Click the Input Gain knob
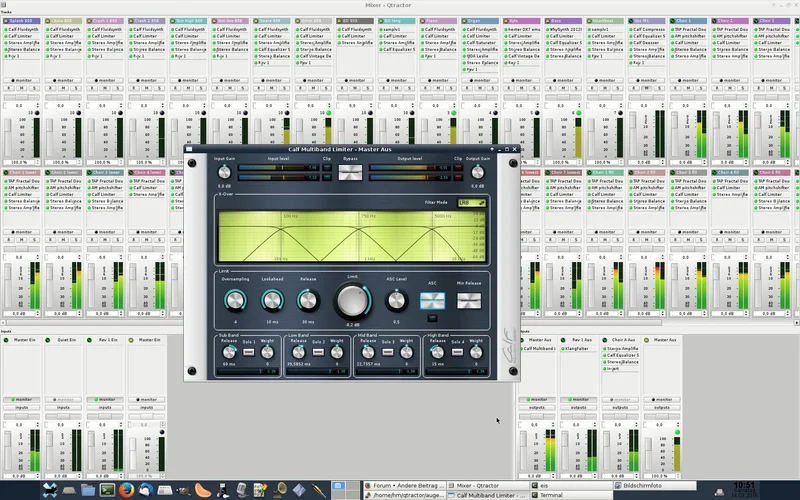Image resolution: width=800 pixels, height=500 pixels. [224, 172]
